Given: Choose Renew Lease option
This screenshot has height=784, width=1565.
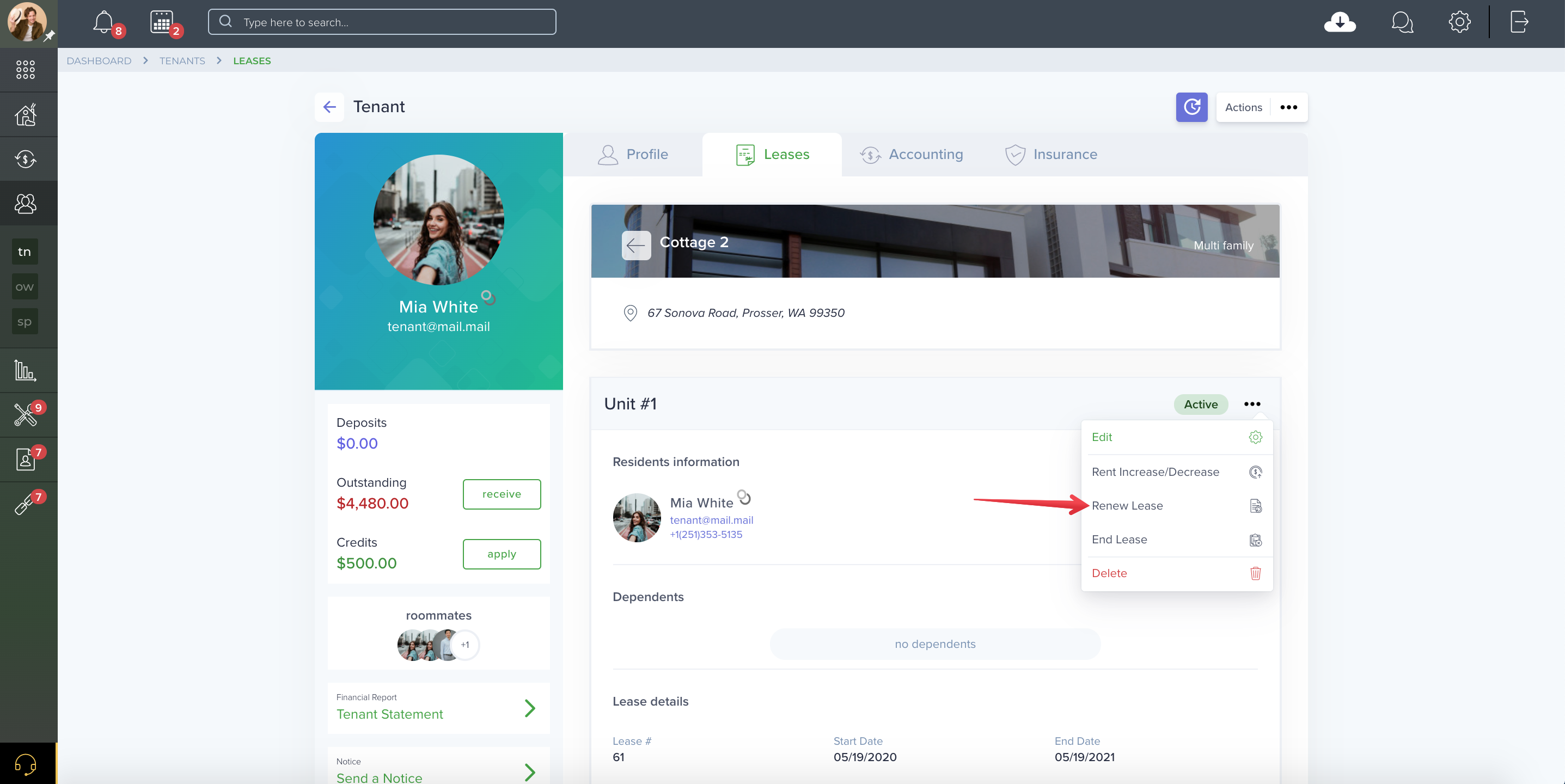Looking at the screenshot, I should [1177, 506].
